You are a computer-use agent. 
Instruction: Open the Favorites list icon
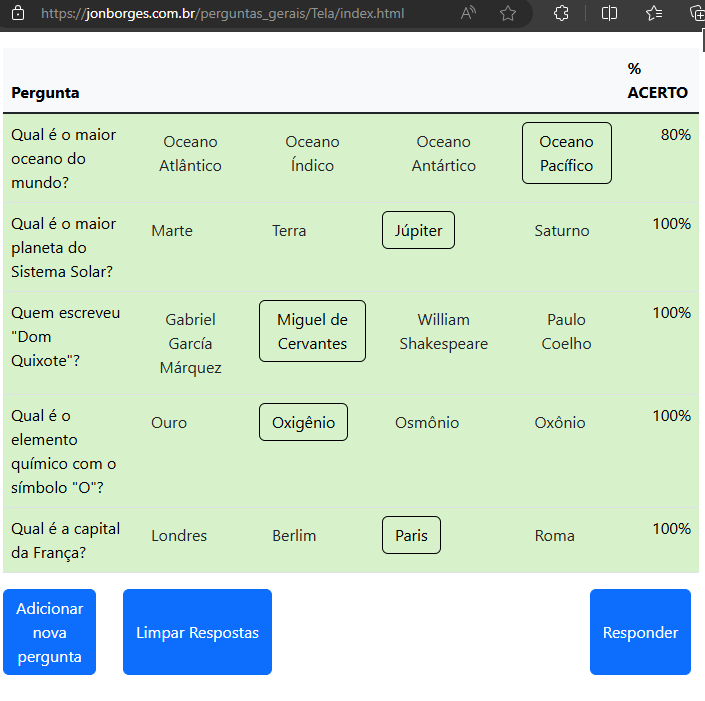[x=654, y=14]
